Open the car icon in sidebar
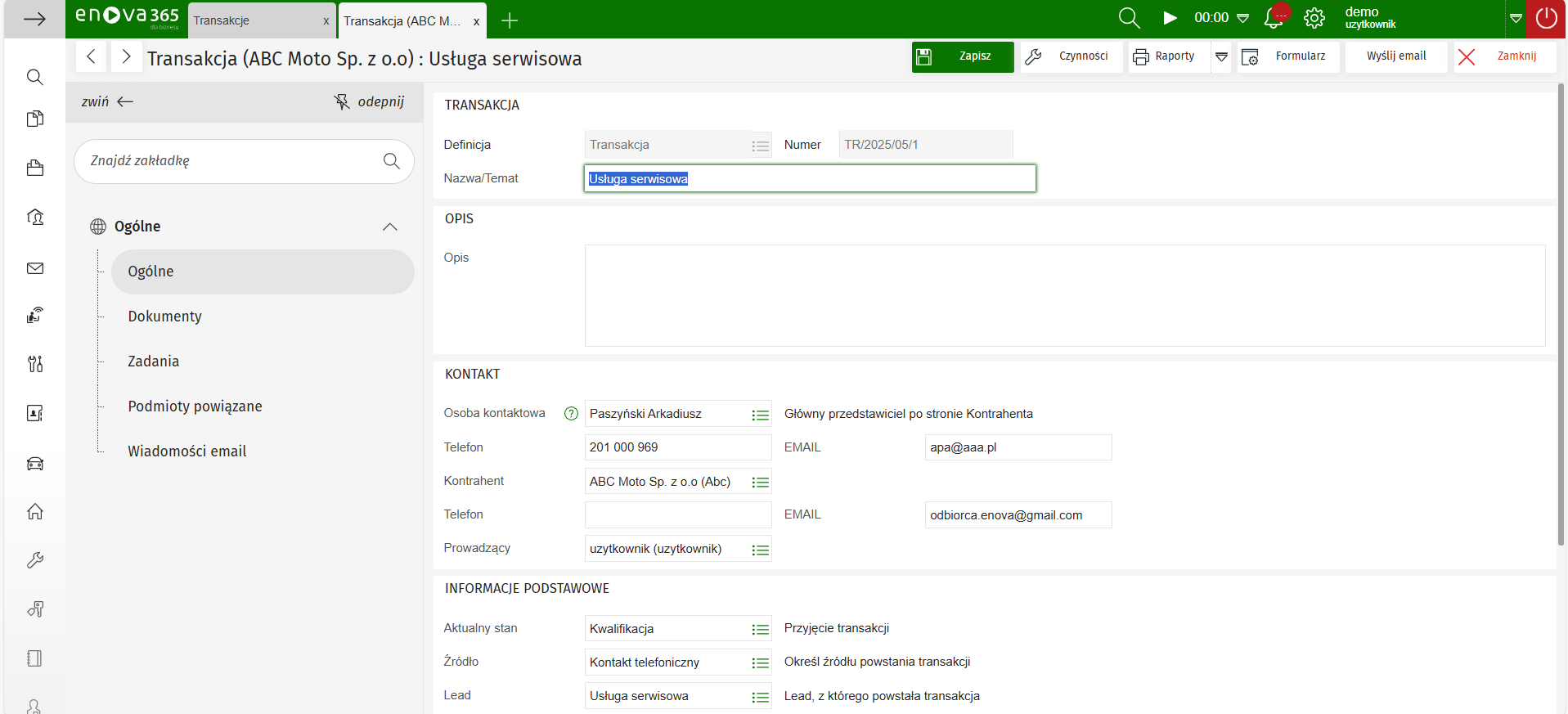The width and height of the screenshot is (1568, 714). 35,464
